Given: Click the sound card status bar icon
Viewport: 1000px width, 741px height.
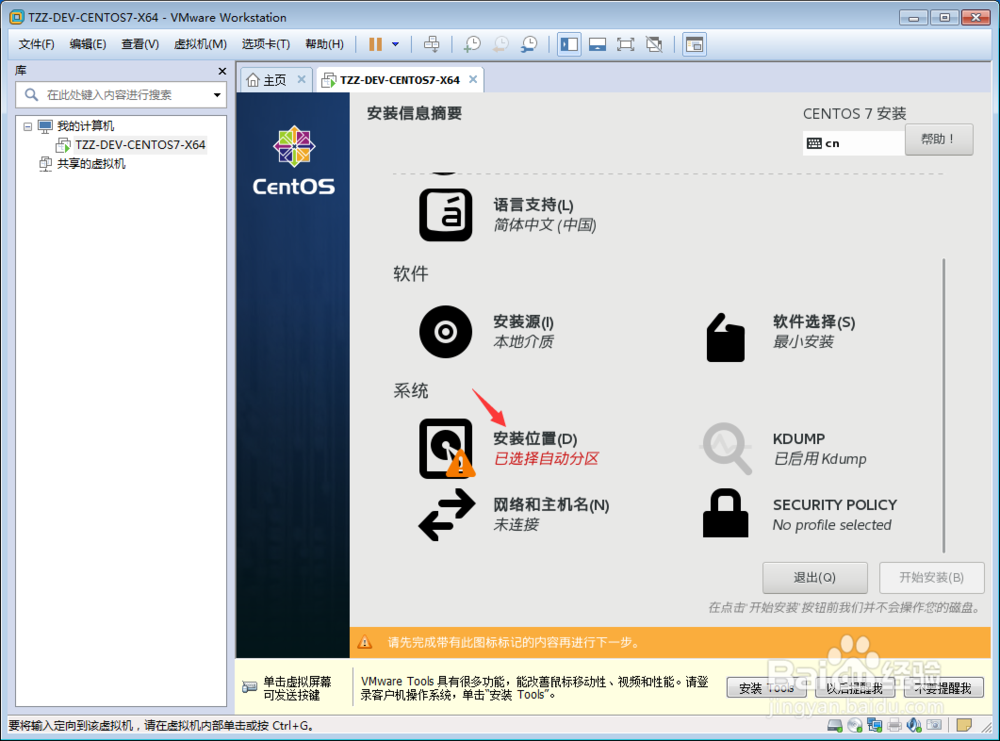Looking at the screenshot, I should pyautogui.click(x=914, y=725).
